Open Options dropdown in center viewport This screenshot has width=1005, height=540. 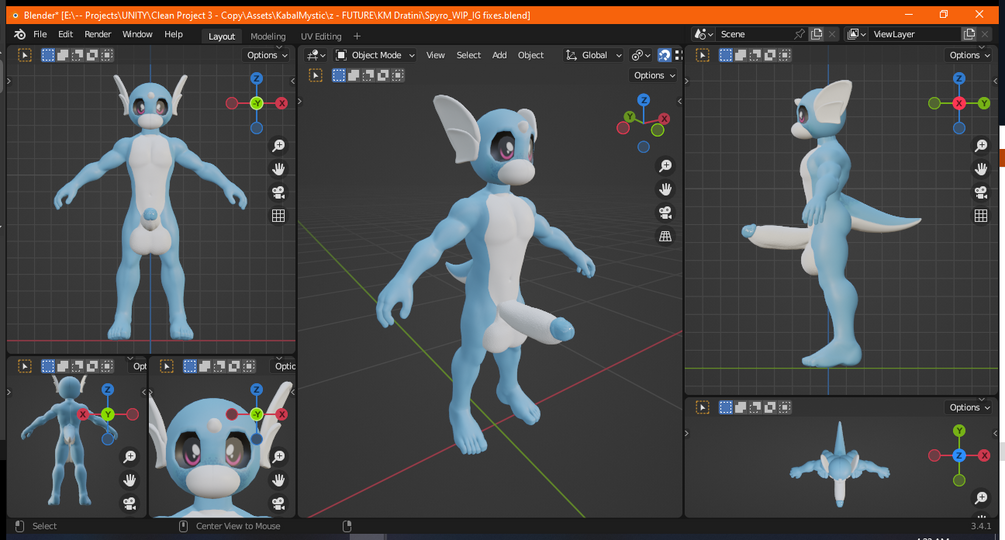click(654, 76)
